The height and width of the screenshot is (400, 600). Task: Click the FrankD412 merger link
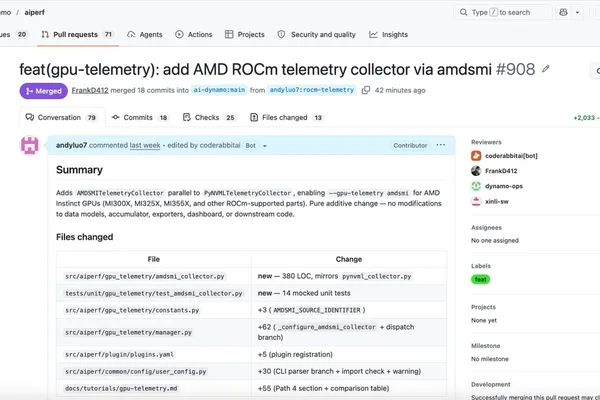click(x=90, y=90)
